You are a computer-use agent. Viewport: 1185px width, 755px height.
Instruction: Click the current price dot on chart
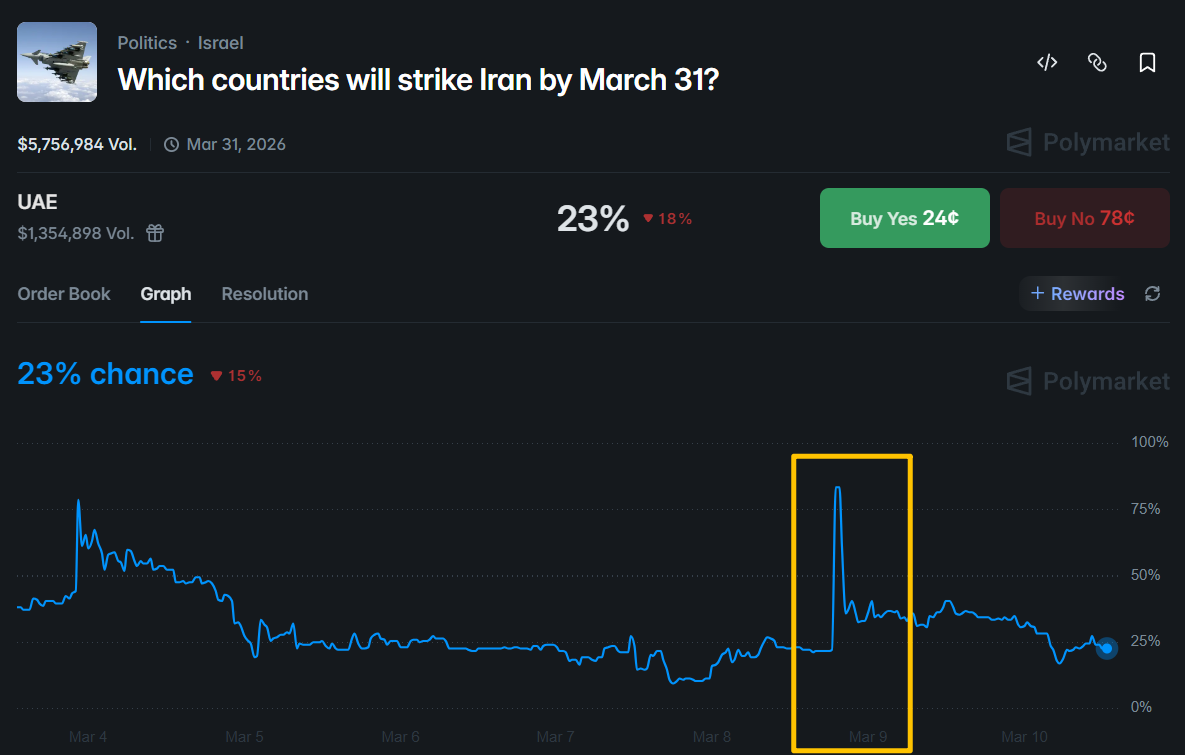pyautogui.click(x=1106, y=649)
